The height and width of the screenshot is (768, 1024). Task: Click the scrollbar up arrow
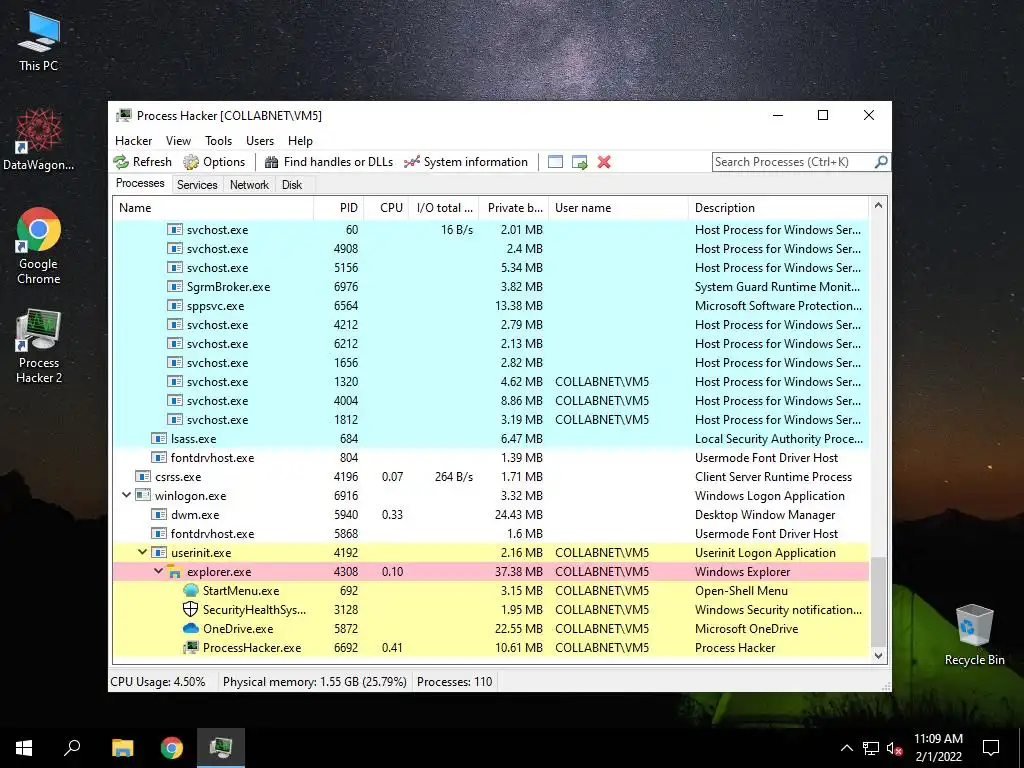click(x=878, y=206)
